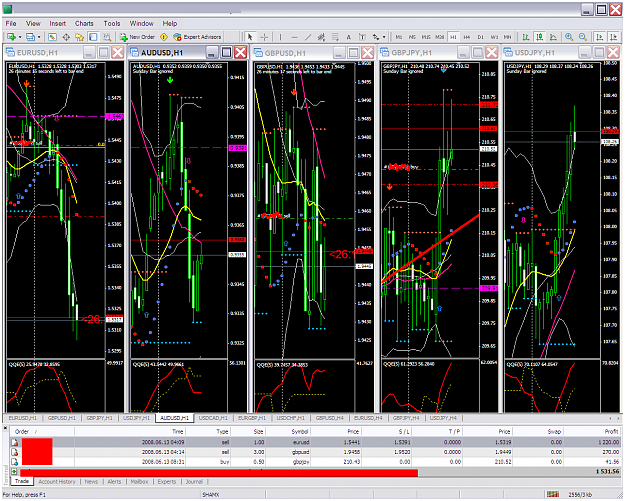Click the New Order button

coord(137,37)
